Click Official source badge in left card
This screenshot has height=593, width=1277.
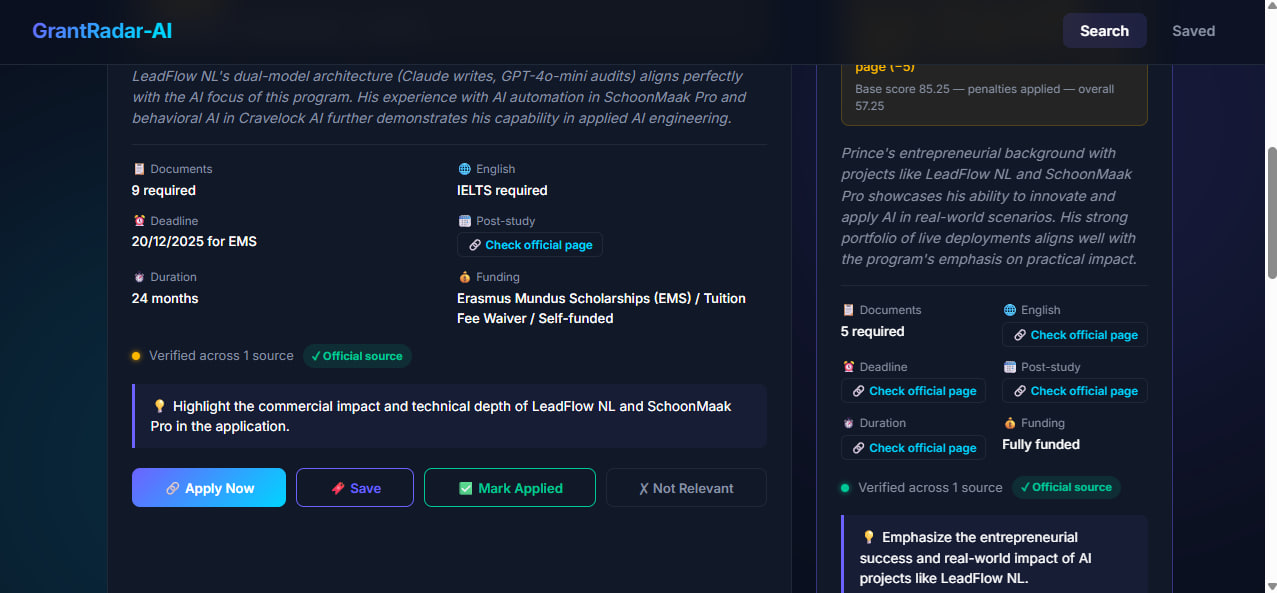coord(357,356)
